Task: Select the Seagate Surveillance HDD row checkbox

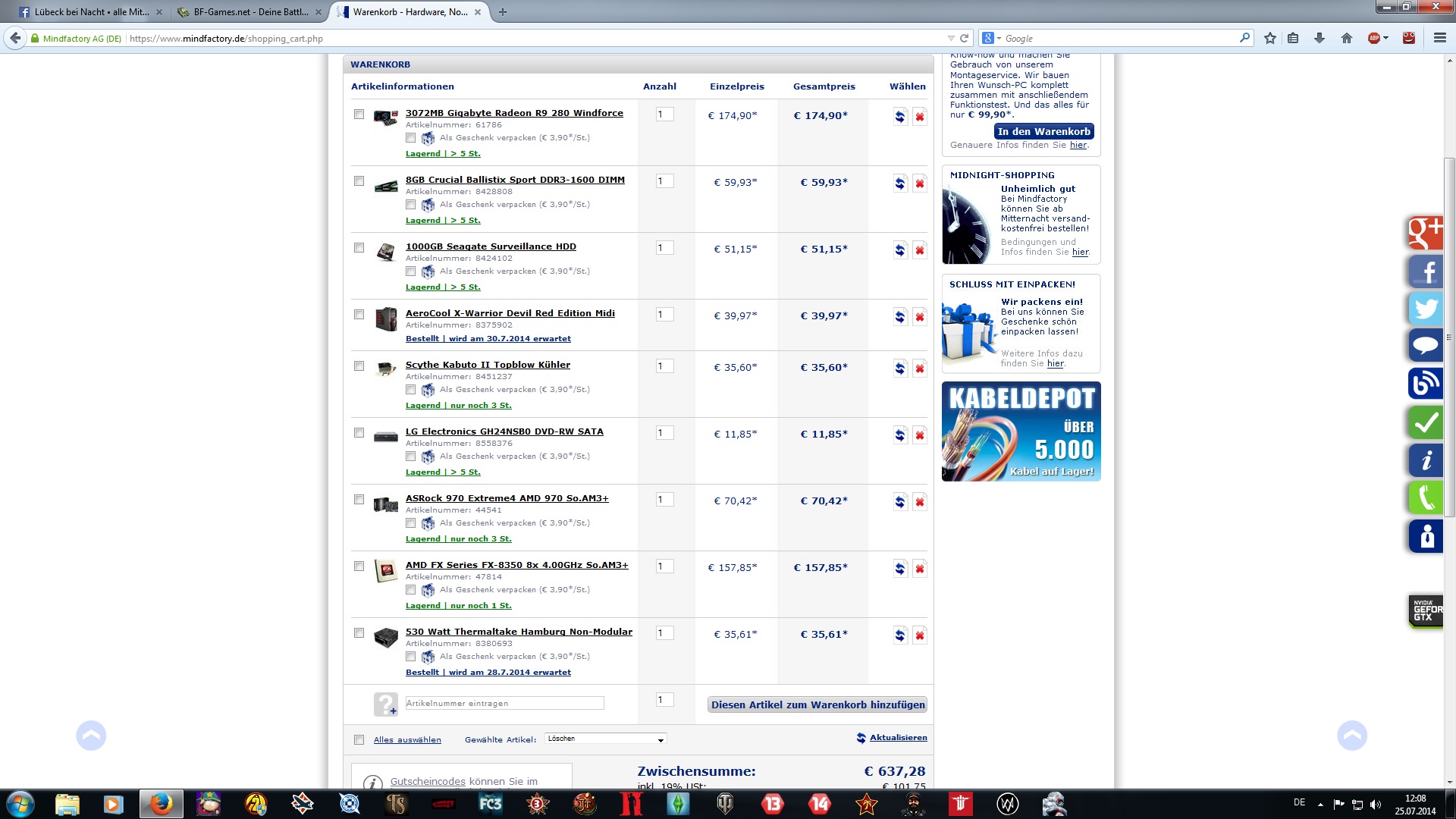Action: tap(359, 248)
